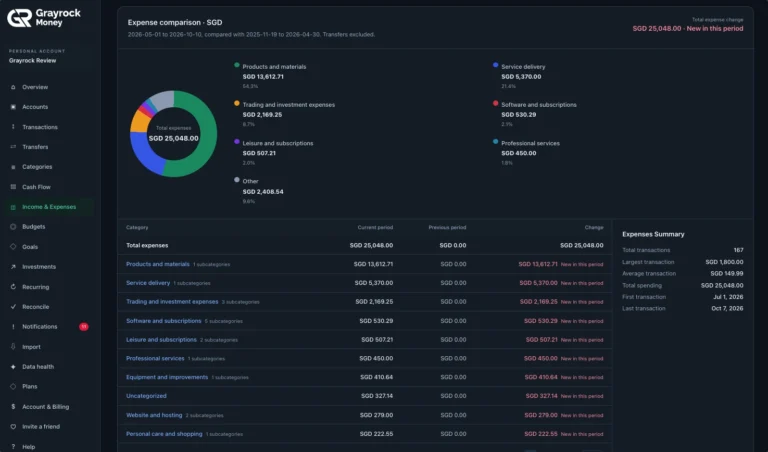Navigate to Cash Flow
The image size is (768, 452).
point(36,187)
